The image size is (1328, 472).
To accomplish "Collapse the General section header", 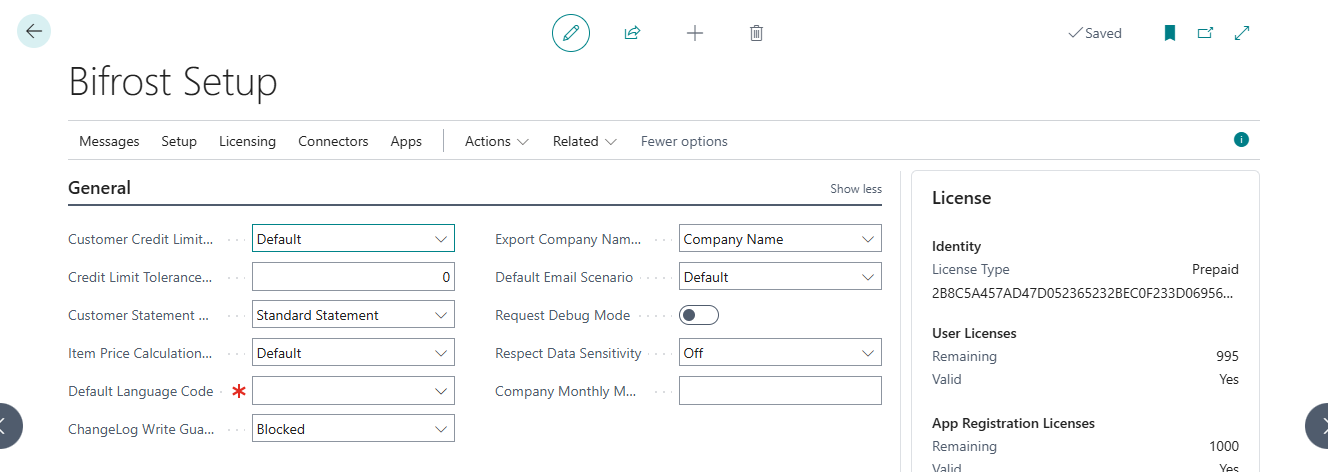I will [x=99, y=188].
